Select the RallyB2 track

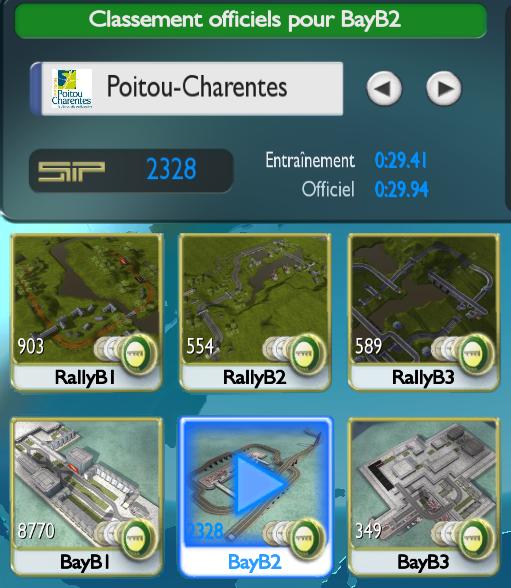(x=255, y=312)
